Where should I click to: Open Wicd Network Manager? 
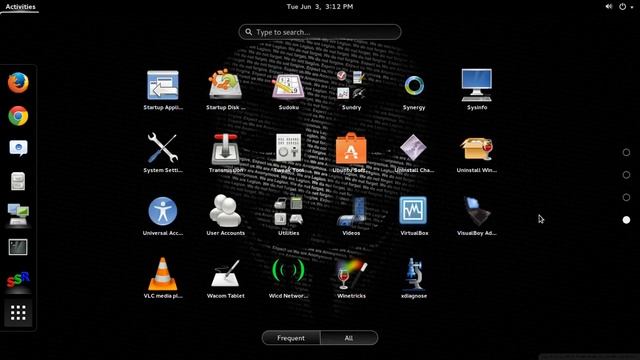288,271
